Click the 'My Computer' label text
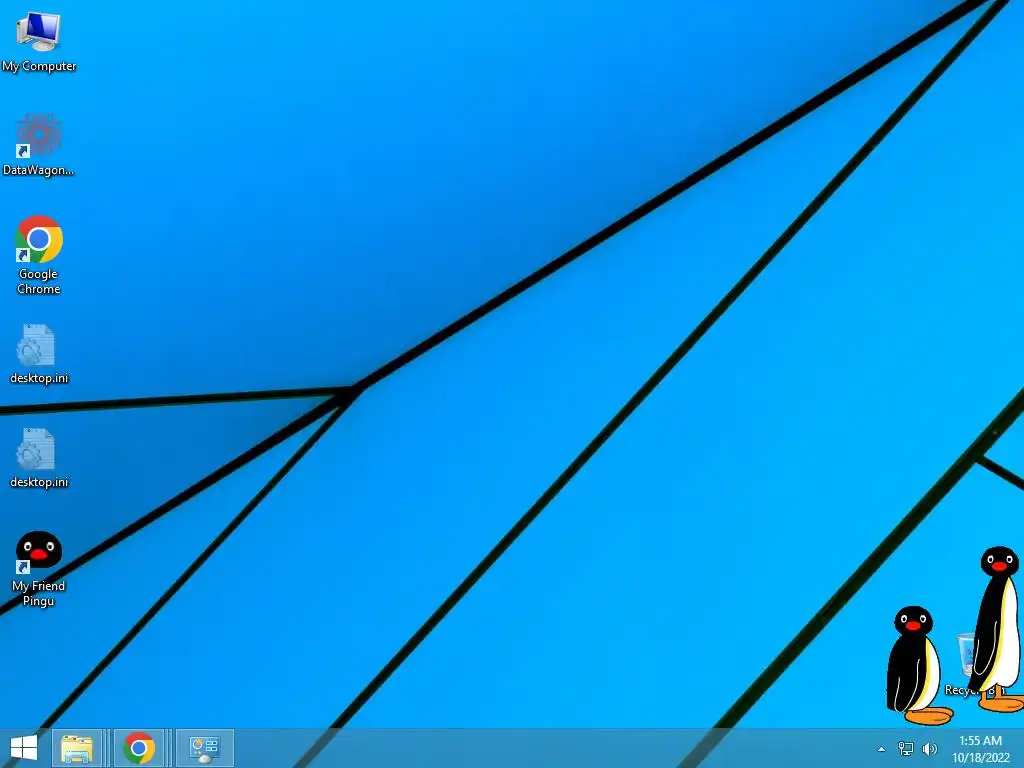 click(x=39, y=66)
